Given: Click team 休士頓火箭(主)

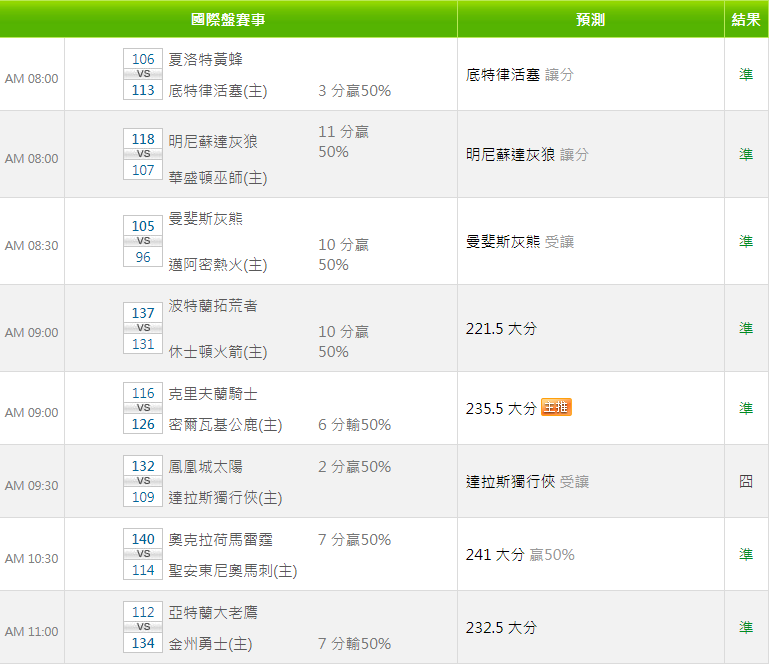Looking at the screenshot, I should pos(218,352).
